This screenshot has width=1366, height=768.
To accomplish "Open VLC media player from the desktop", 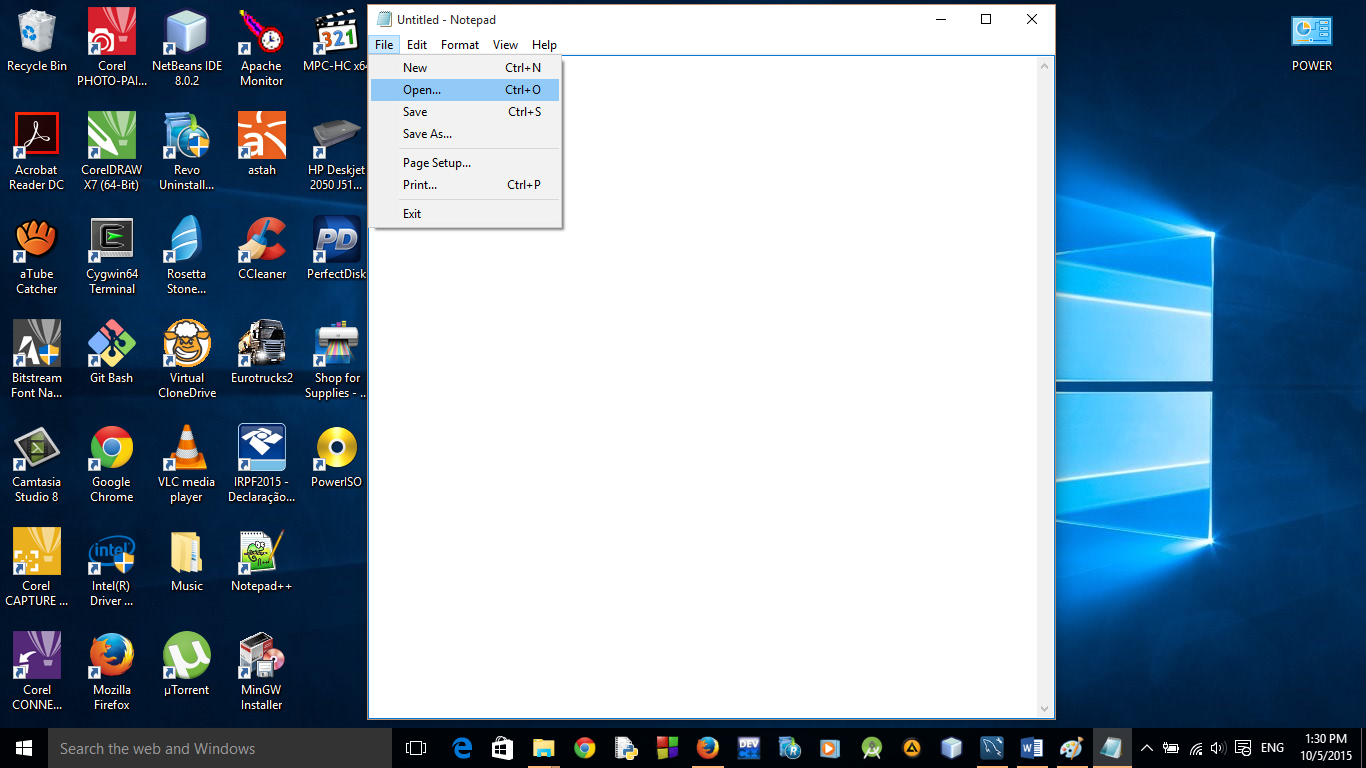I will 186,460.
